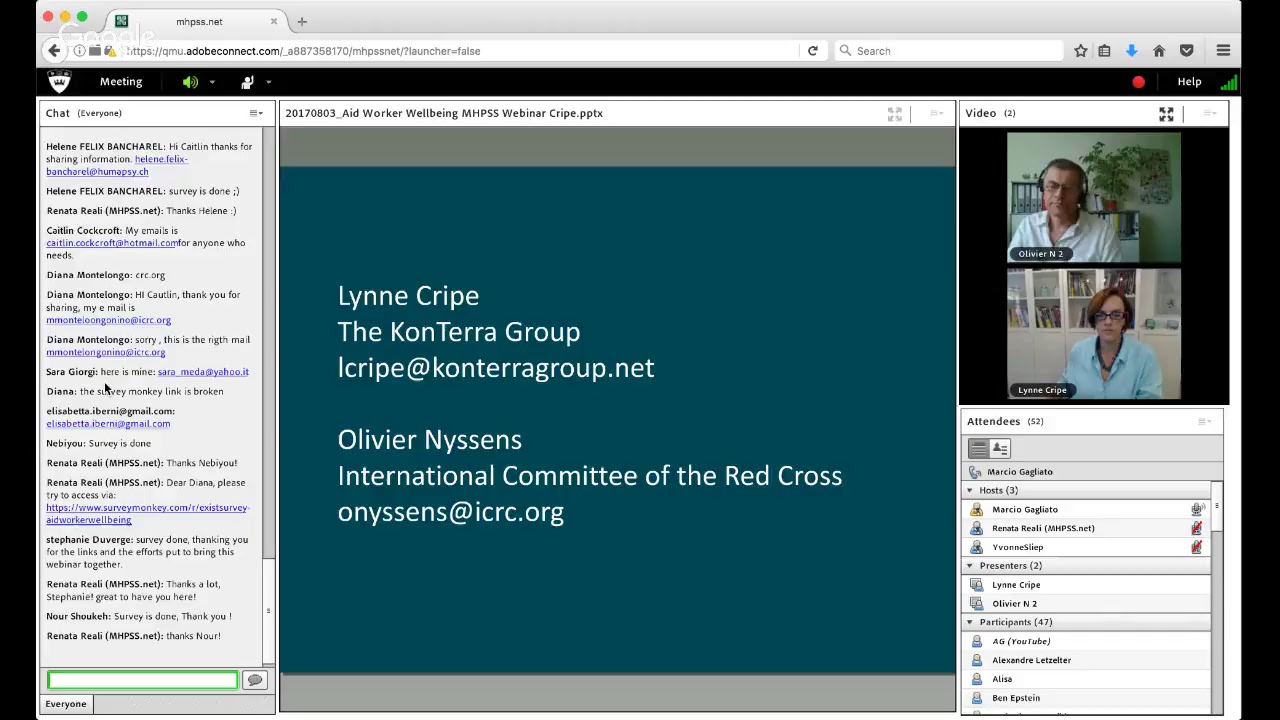Image resolution: width=1280 pixels, height=720 pixels.
Task: Open helene.felix-bancharel@humapsy.ch email link
Action: (117, 165)
